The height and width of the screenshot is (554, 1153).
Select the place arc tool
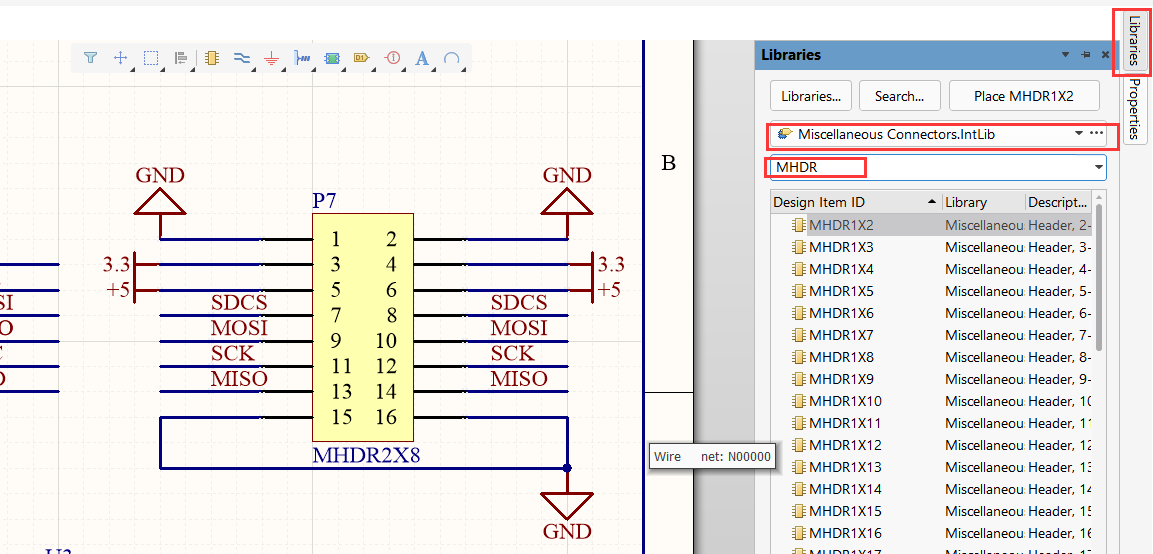click(452, 57)
